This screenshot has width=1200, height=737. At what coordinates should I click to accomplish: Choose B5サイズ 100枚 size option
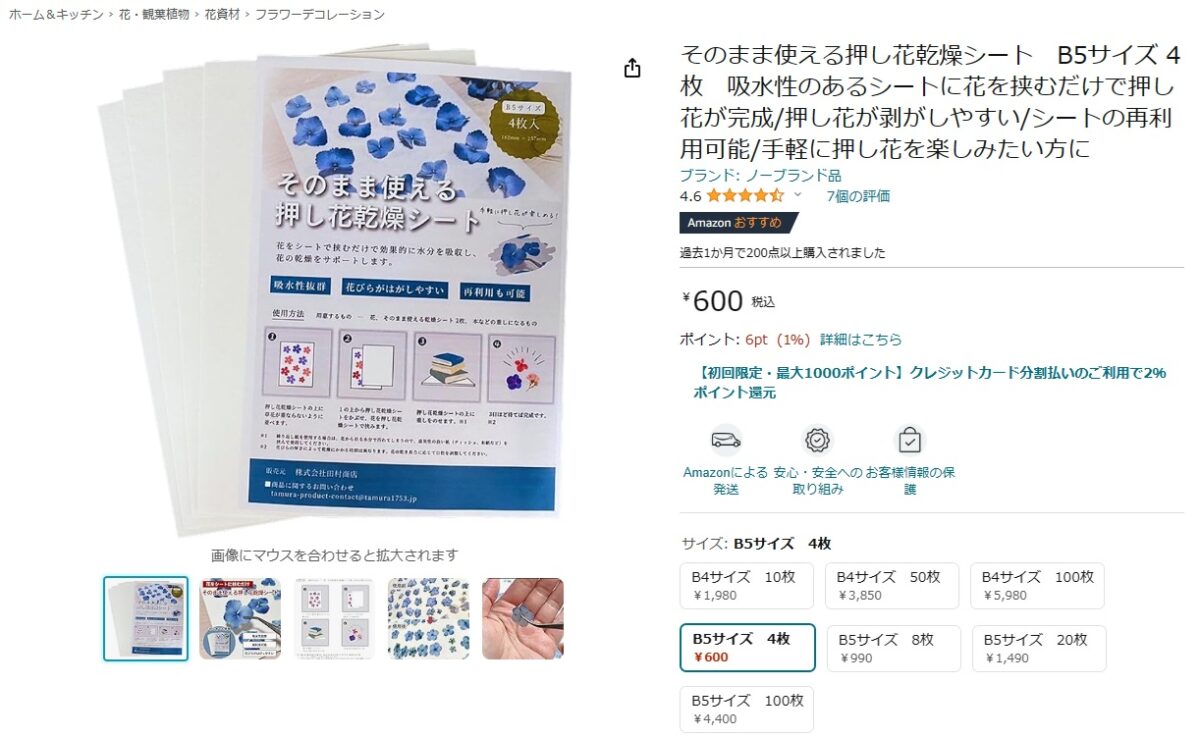tap(747, 710)
